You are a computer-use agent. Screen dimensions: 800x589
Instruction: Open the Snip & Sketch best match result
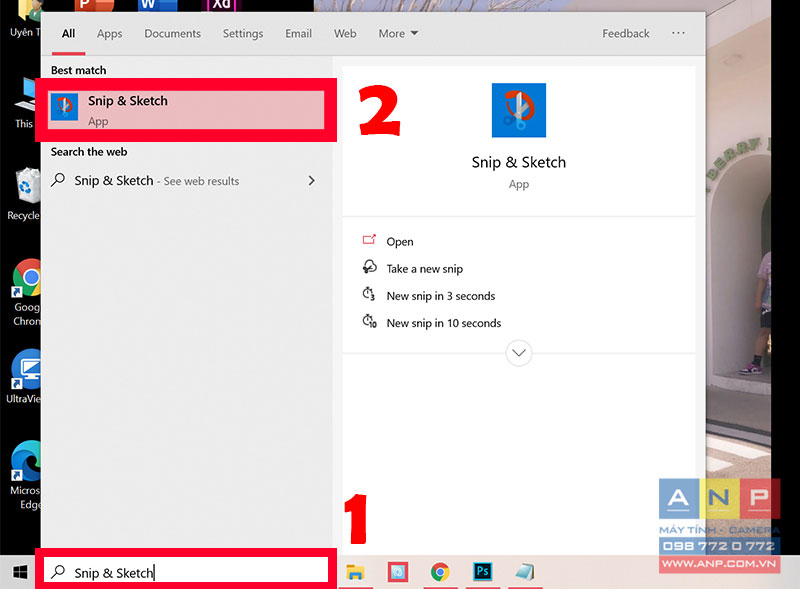point(186,110)
